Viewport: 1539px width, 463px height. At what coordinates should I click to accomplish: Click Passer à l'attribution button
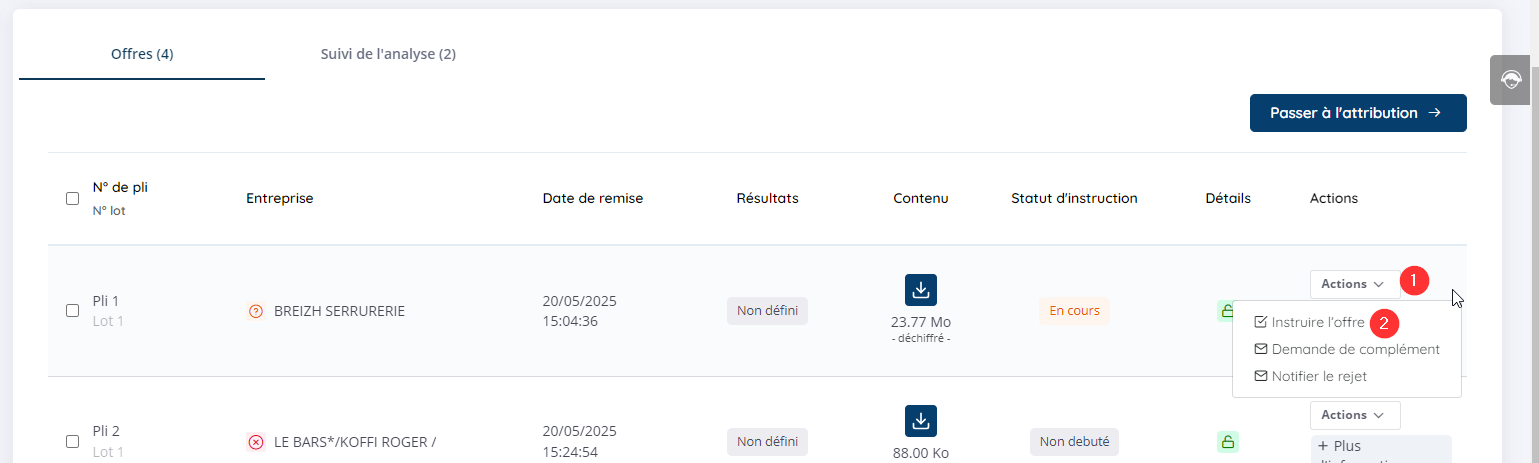pyautogui.click(x=1358, y=113)
